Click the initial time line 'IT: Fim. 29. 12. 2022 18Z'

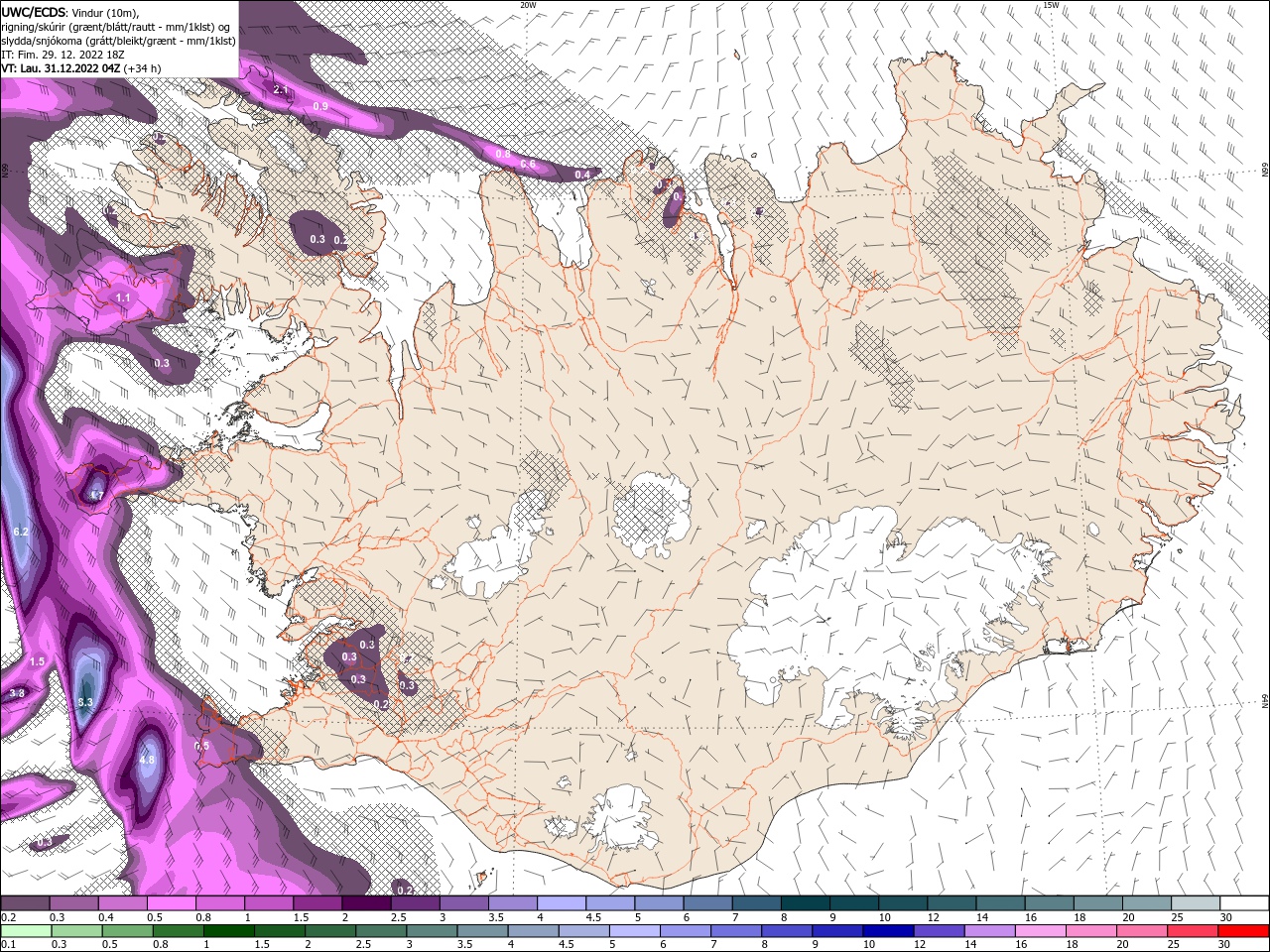pyautogui.click(x=63, y=55)
